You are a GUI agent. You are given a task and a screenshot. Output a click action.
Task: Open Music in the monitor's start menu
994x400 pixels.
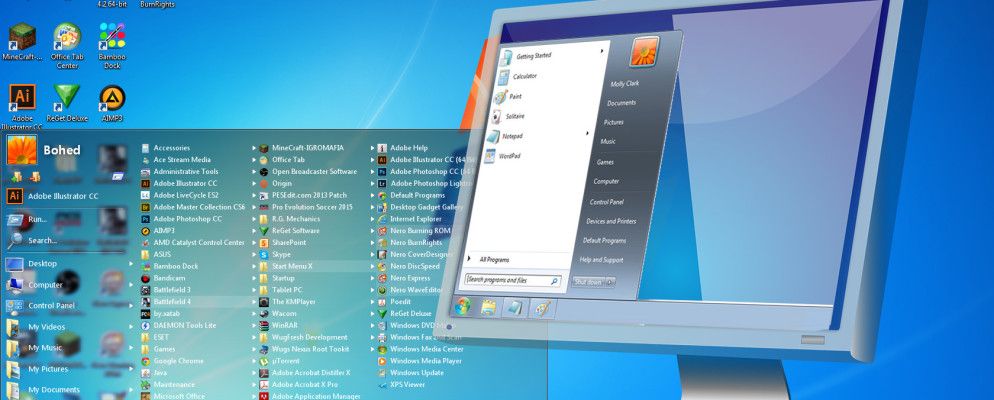tap(608, 141)
